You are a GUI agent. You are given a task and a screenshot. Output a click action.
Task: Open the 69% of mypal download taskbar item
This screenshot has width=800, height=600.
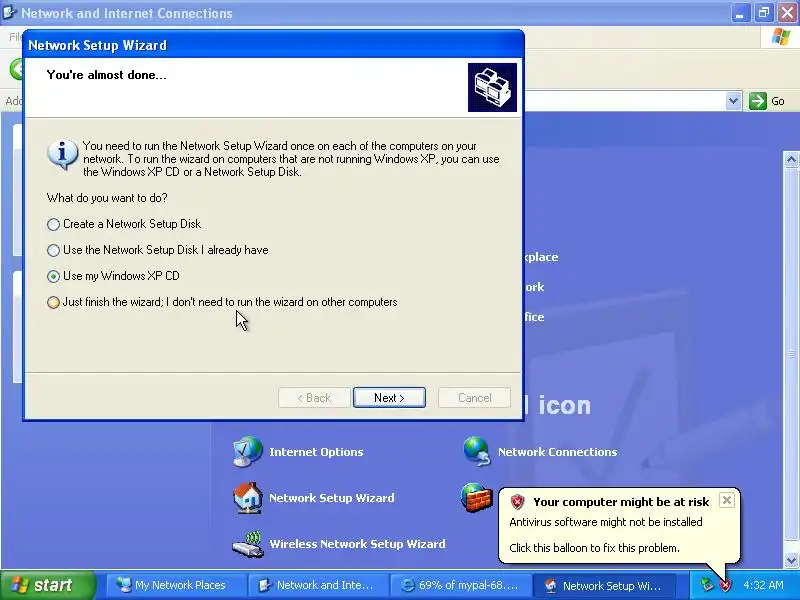pyautogui.click(x=460, y=585)
